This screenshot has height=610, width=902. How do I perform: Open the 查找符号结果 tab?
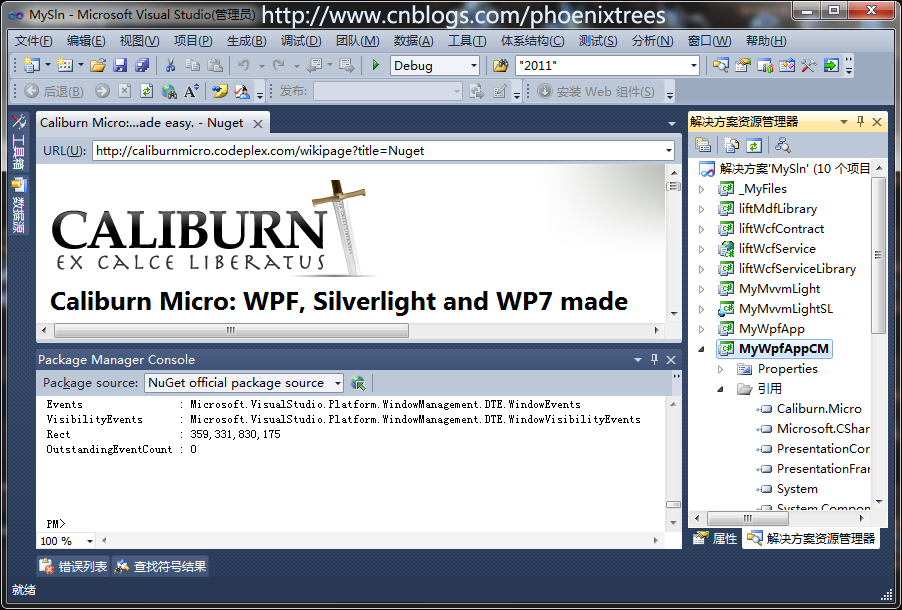(x=160, y=566)
